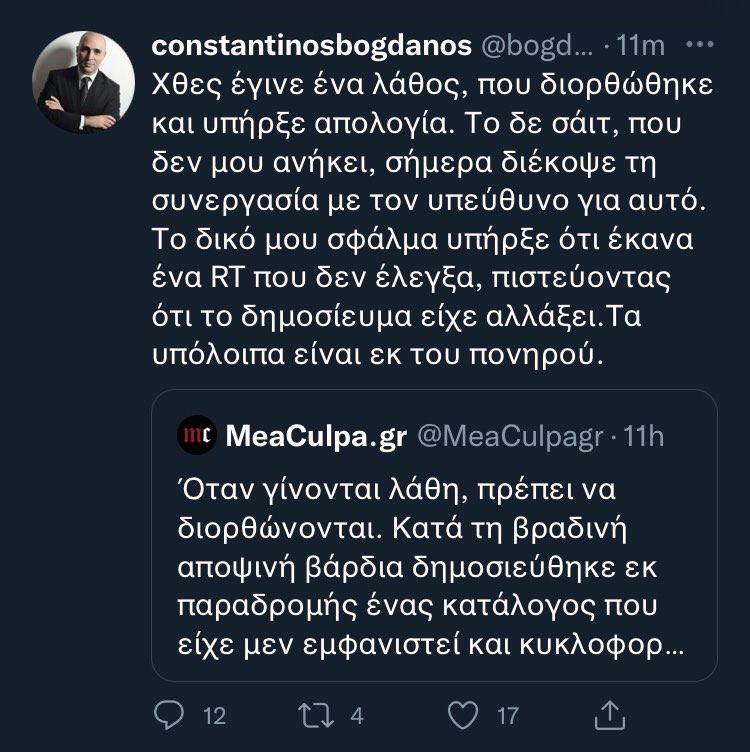Click the reply count of 12

tap(214, 715)
